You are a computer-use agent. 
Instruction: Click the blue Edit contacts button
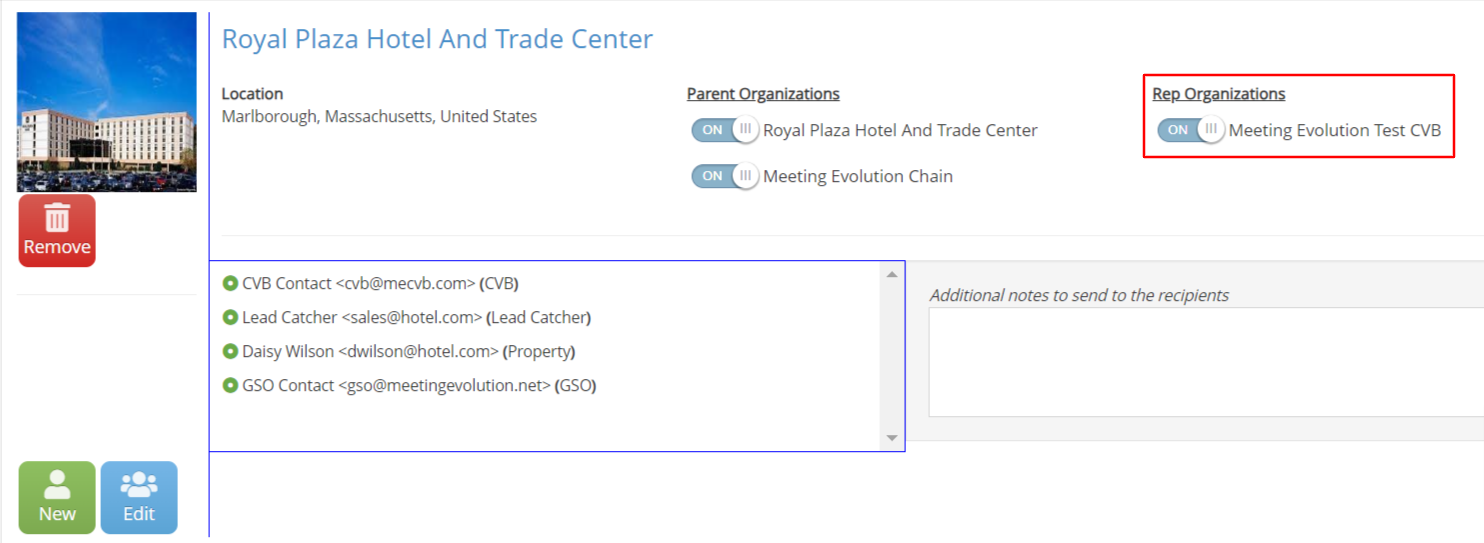tap(139, 498)
